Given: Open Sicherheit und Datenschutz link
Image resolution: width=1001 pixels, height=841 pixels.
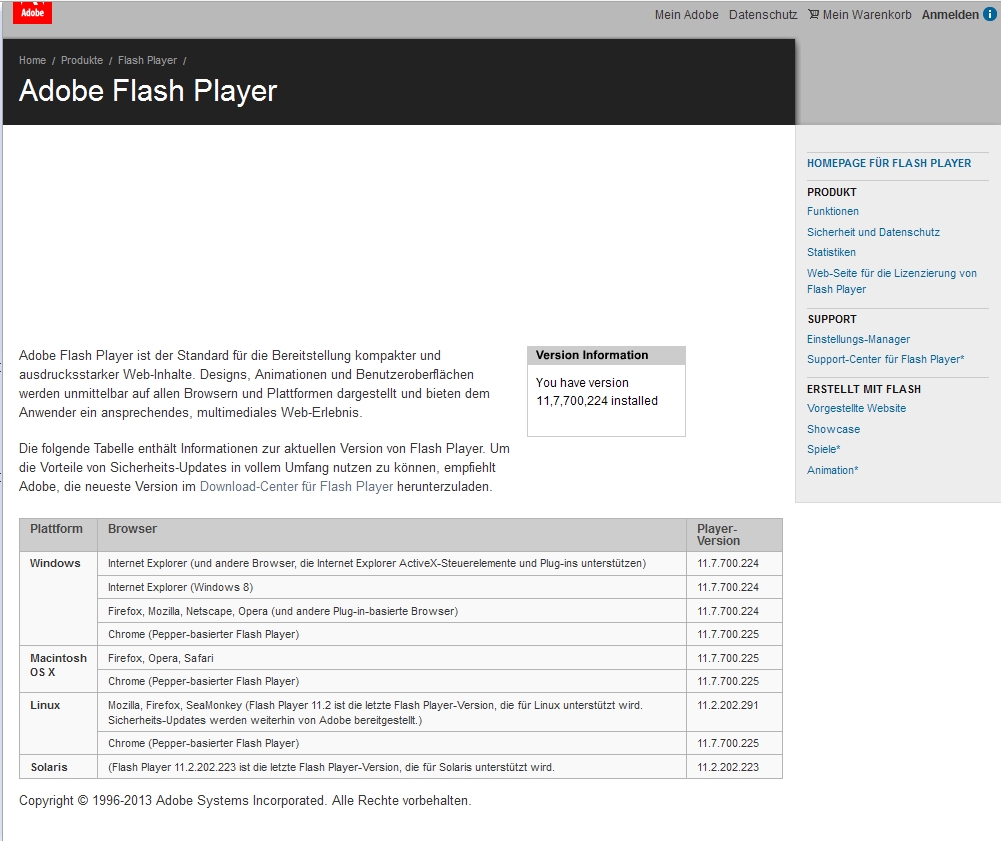Looking at the screenshot, I should tap(873, 232).
